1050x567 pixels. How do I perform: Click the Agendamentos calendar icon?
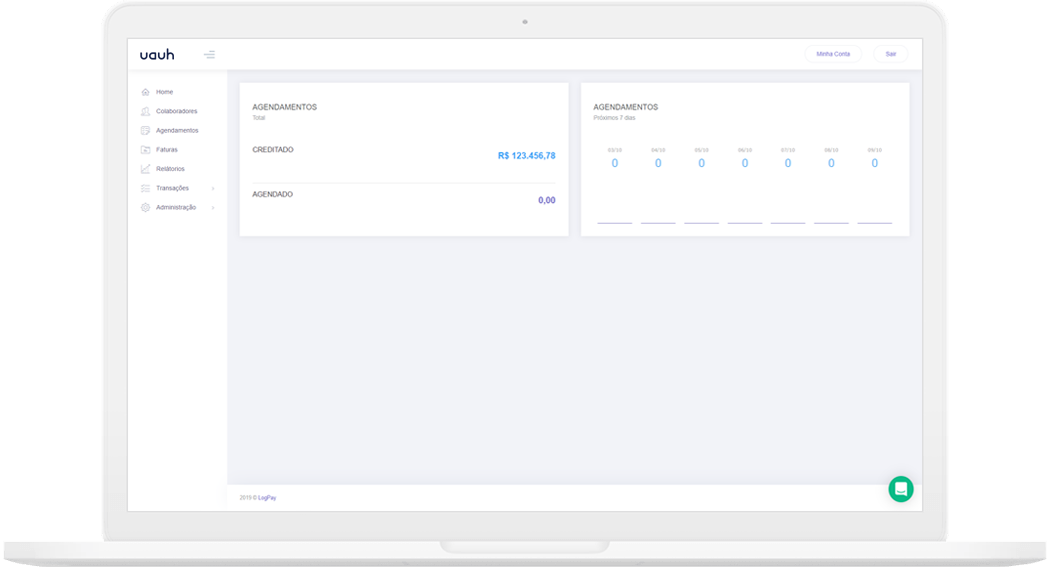click(145, 131)
